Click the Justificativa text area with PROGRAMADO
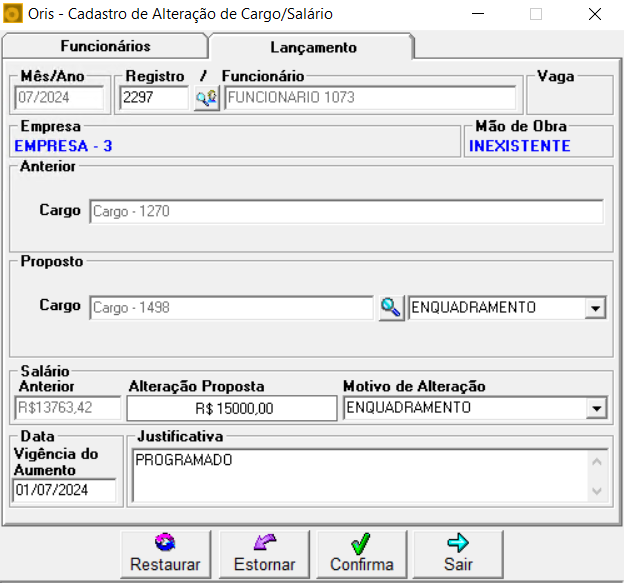This screenshot has width=624, height=583. pos(360,476)
